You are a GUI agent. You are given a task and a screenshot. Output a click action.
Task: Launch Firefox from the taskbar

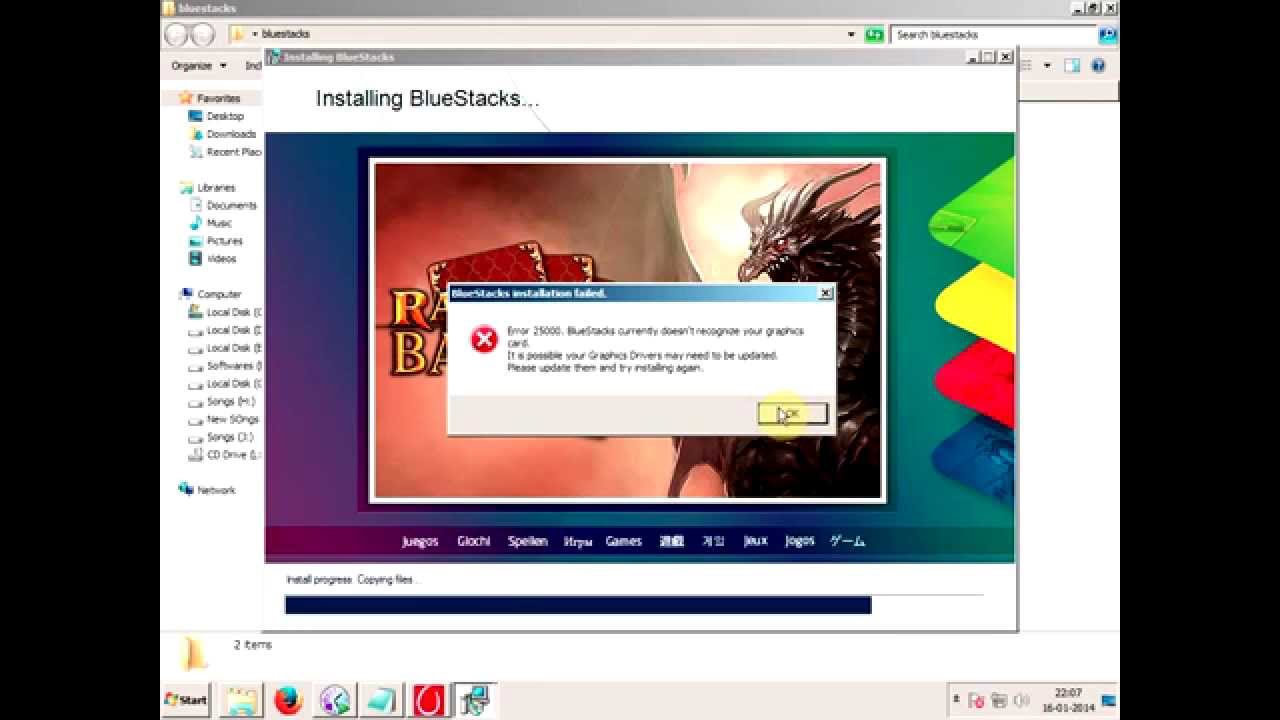click(x=288, y=700)
